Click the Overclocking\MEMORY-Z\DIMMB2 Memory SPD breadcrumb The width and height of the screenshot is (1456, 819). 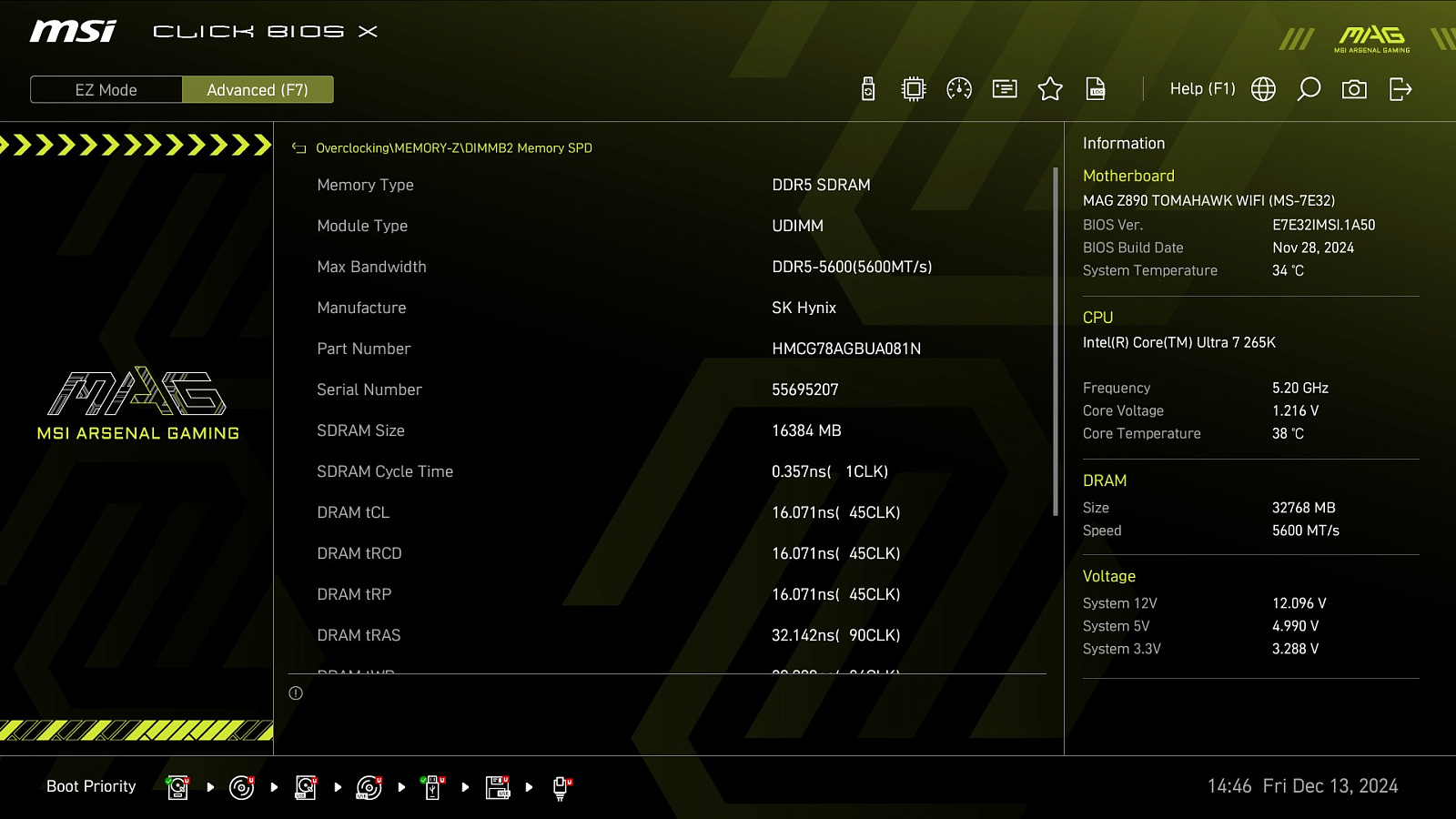point(454,147)
